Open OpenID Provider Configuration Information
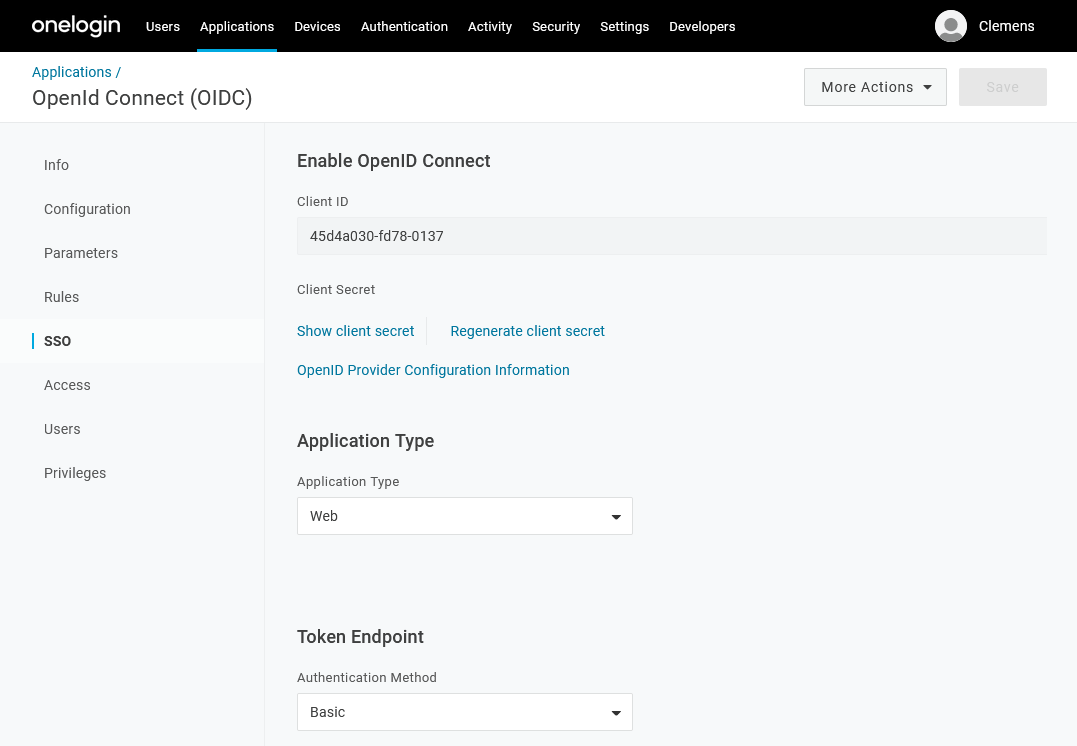 pyautogui.click(x=433, y=370)
